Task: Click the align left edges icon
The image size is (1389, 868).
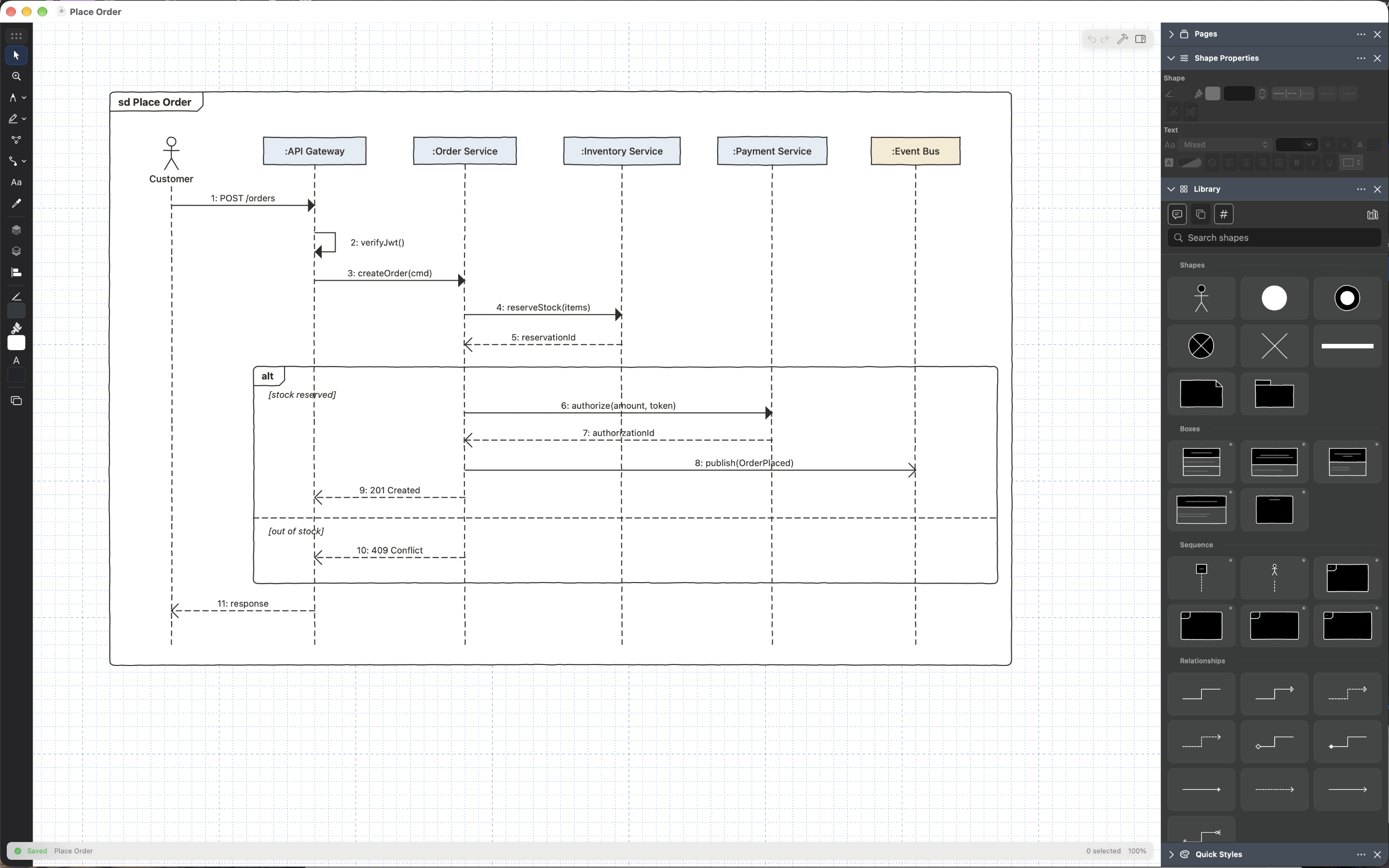Action: point(16,272)
